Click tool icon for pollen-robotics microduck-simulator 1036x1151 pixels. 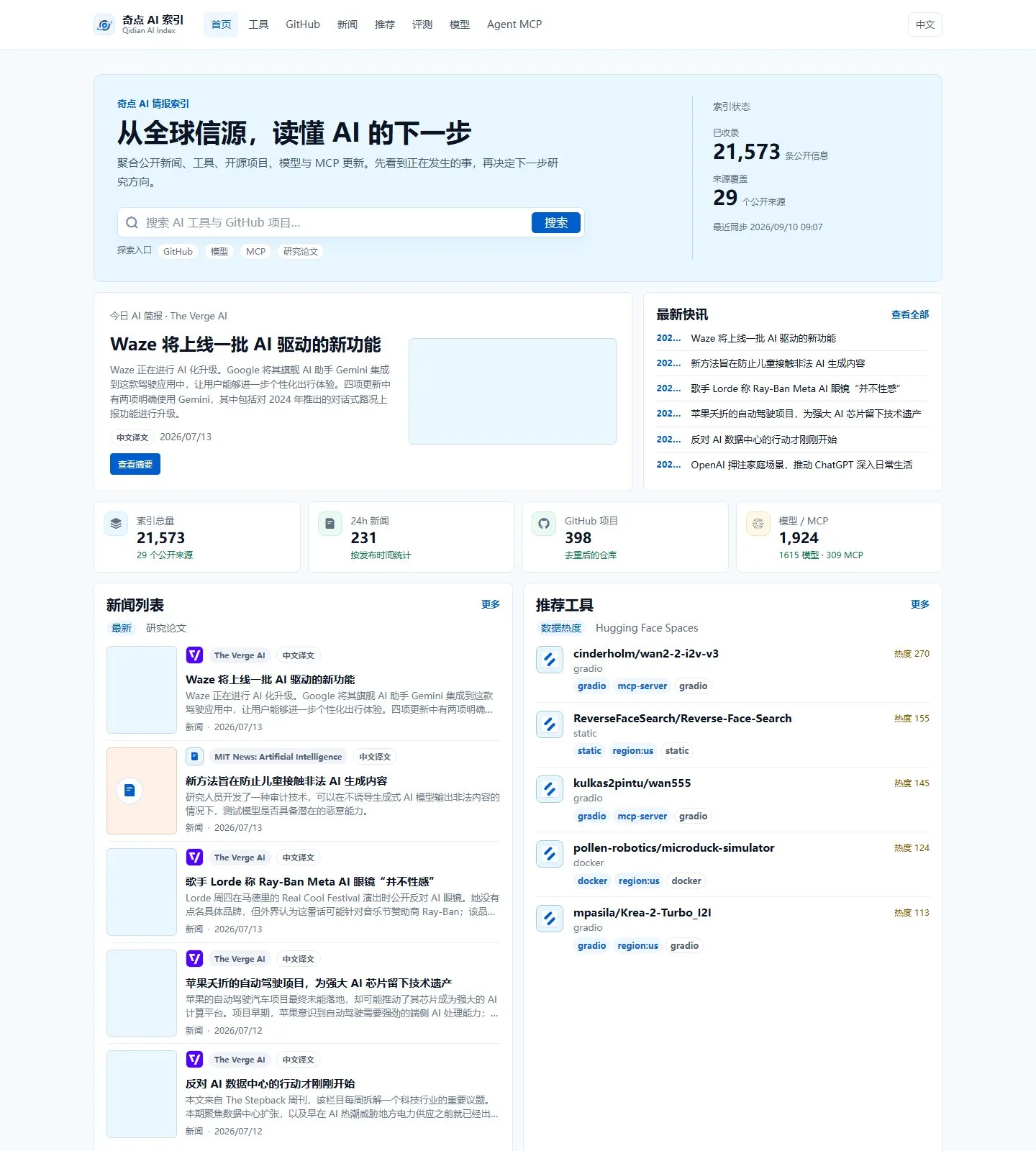coord(550,854)
